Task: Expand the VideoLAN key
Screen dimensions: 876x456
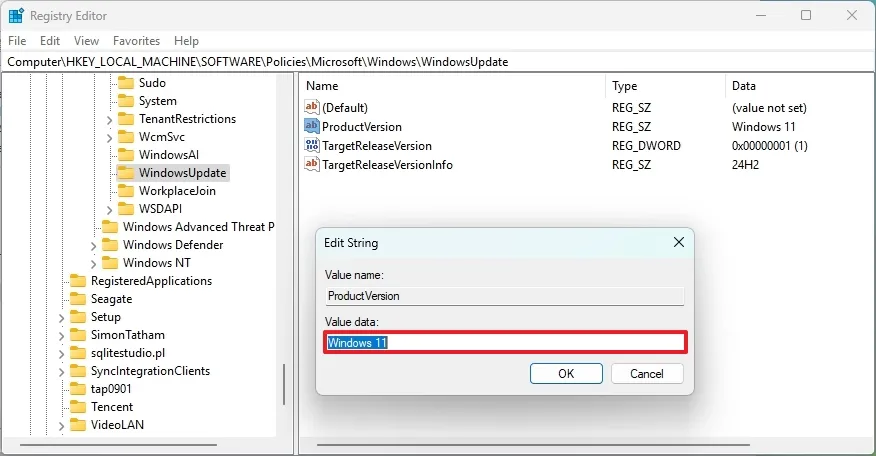Action: 61,426
